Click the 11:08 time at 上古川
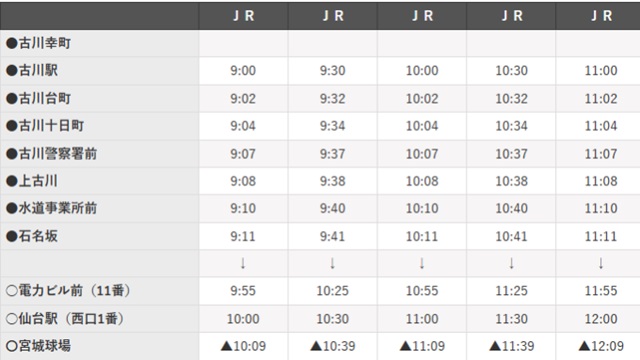The image size is (640, 360). [x=601, y=181]
